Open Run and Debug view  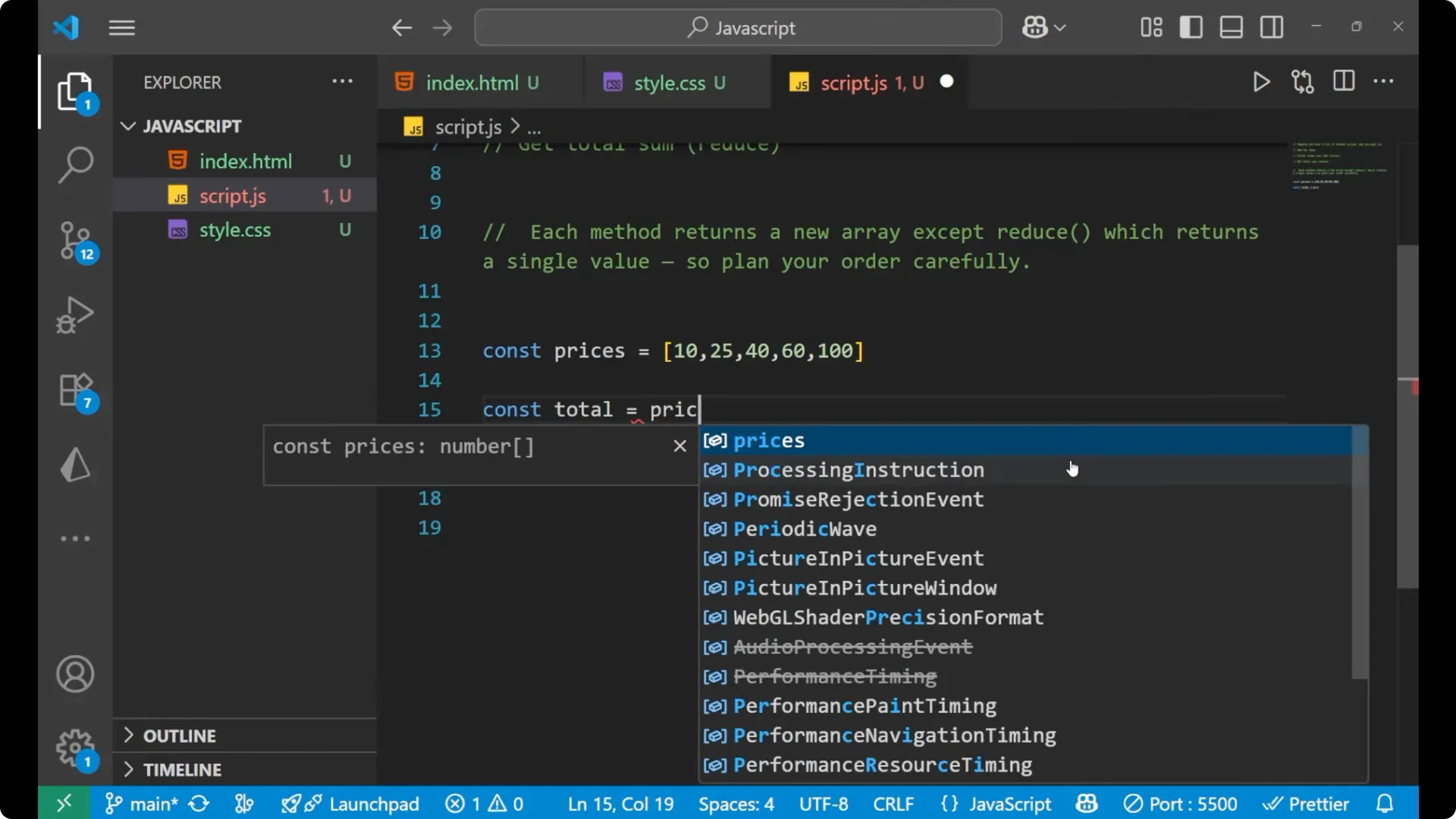click(x=74, y=315)
